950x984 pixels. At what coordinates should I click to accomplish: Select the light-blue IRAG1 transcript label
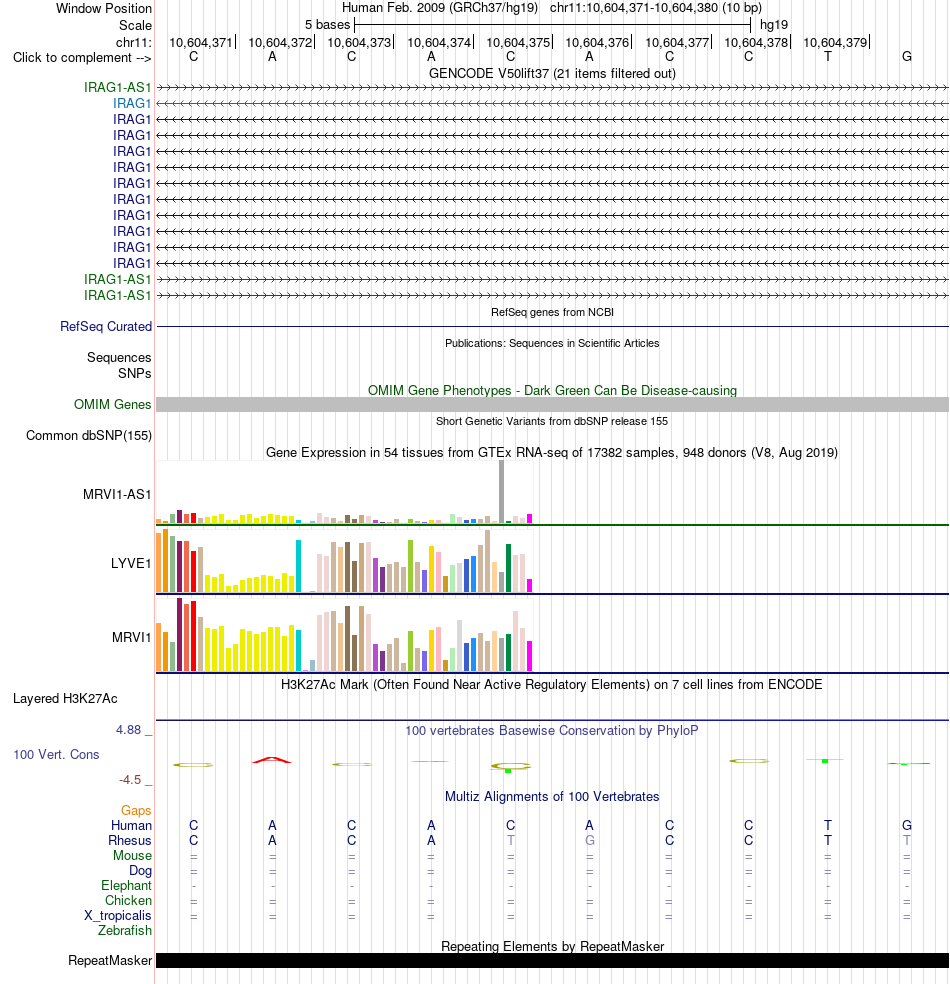(x=132, y=103)
